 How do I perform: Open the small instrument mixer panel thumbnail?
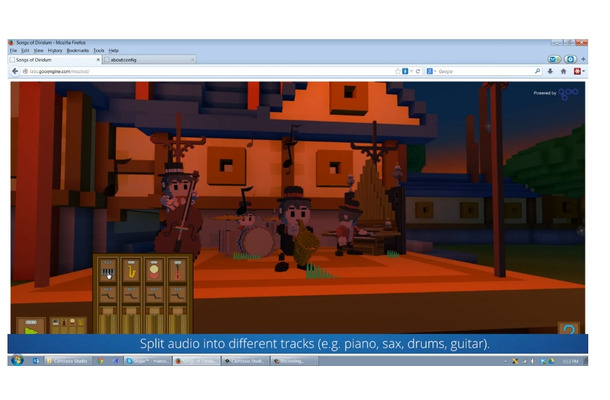point(68,326)
